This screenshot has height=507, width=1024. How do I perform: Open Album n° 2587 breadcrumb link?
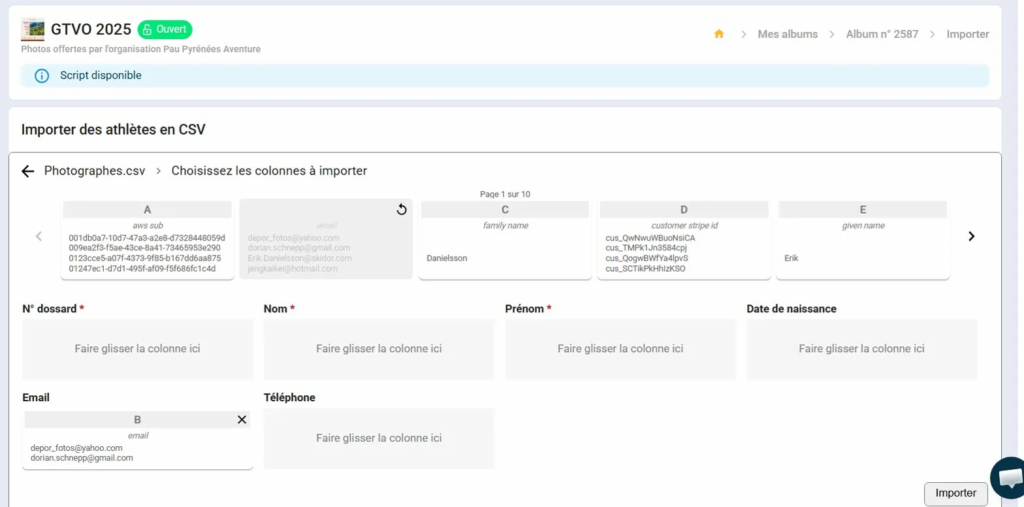881,34
